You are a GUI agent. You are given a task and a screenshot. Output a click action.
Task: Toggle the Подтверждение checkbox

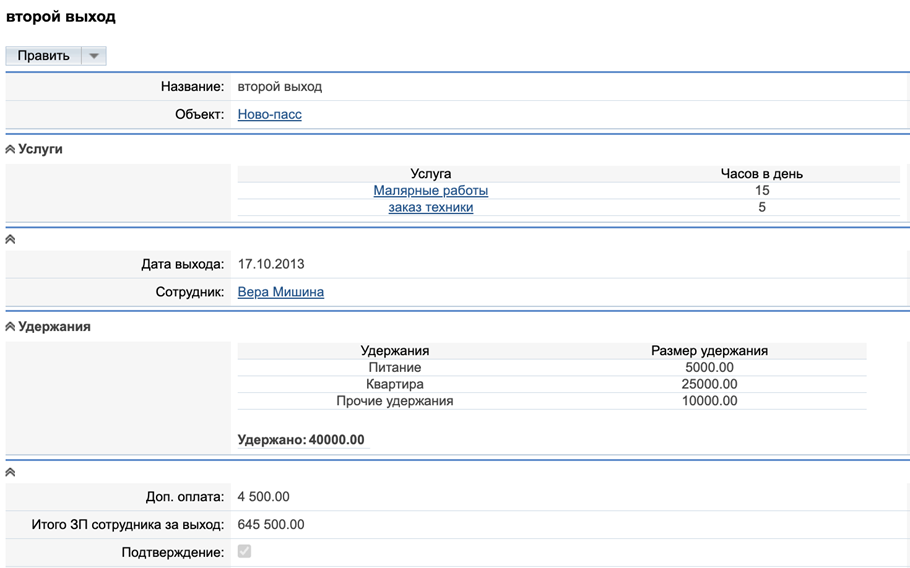pyautogui.click(x=244, y=552)
